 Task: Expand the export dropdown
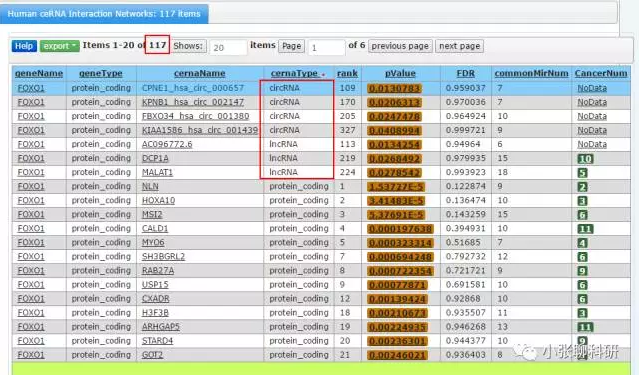pyautogui.click(x=59, y=46)
